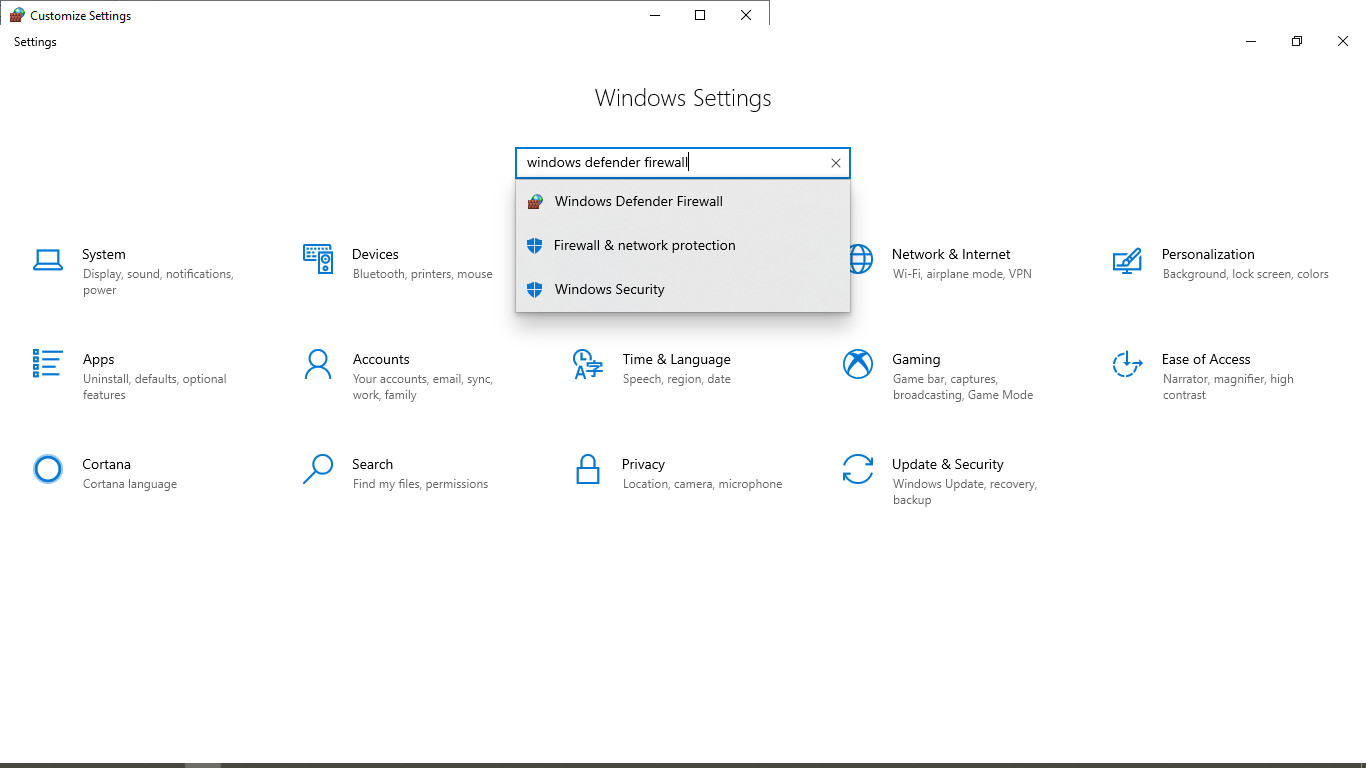Click 'Windows Update, recovery, backup' text
Screen dimensions: 1366x768
(965, 492)
